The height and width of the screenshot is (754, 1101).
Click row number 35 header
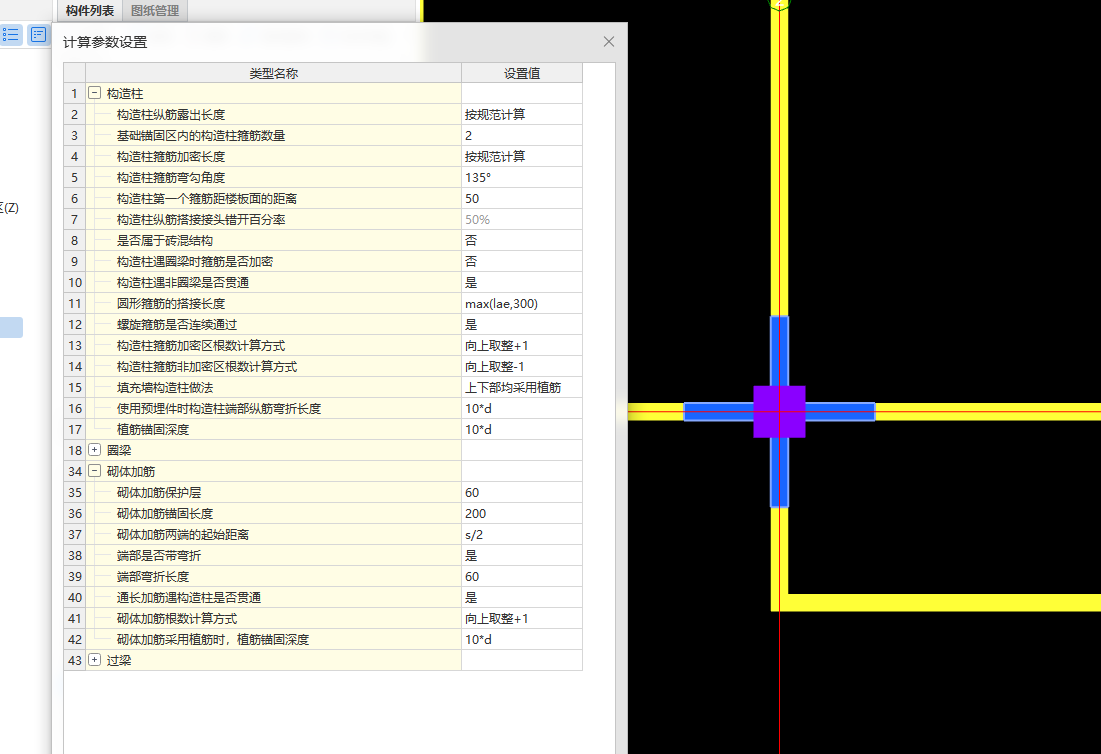[74, 492]
